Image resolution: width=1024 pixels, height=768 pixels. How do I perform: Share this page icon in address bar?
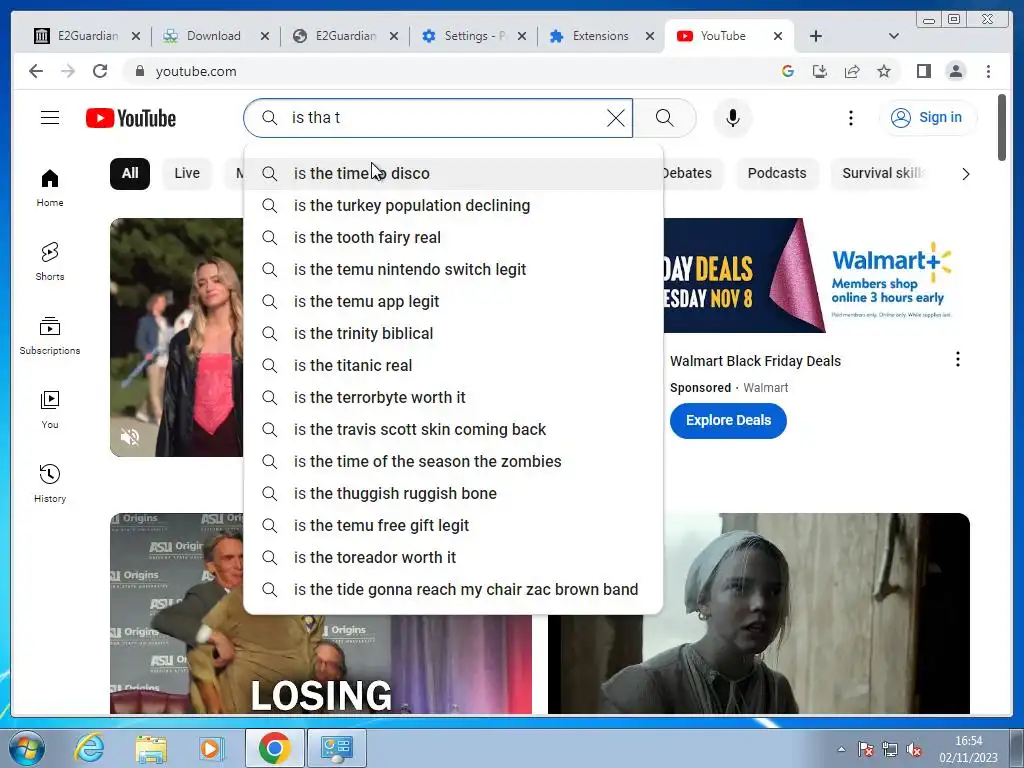click(x=852, y=71)
